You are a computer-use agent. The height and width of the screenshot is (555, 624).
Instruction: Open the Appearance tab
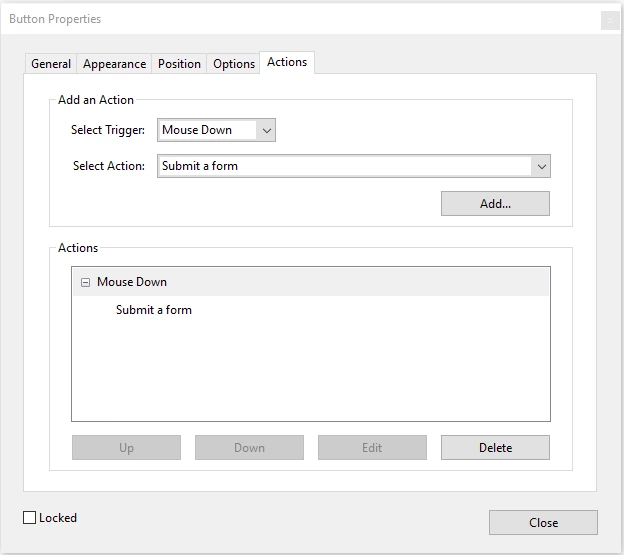coord(114,64)
